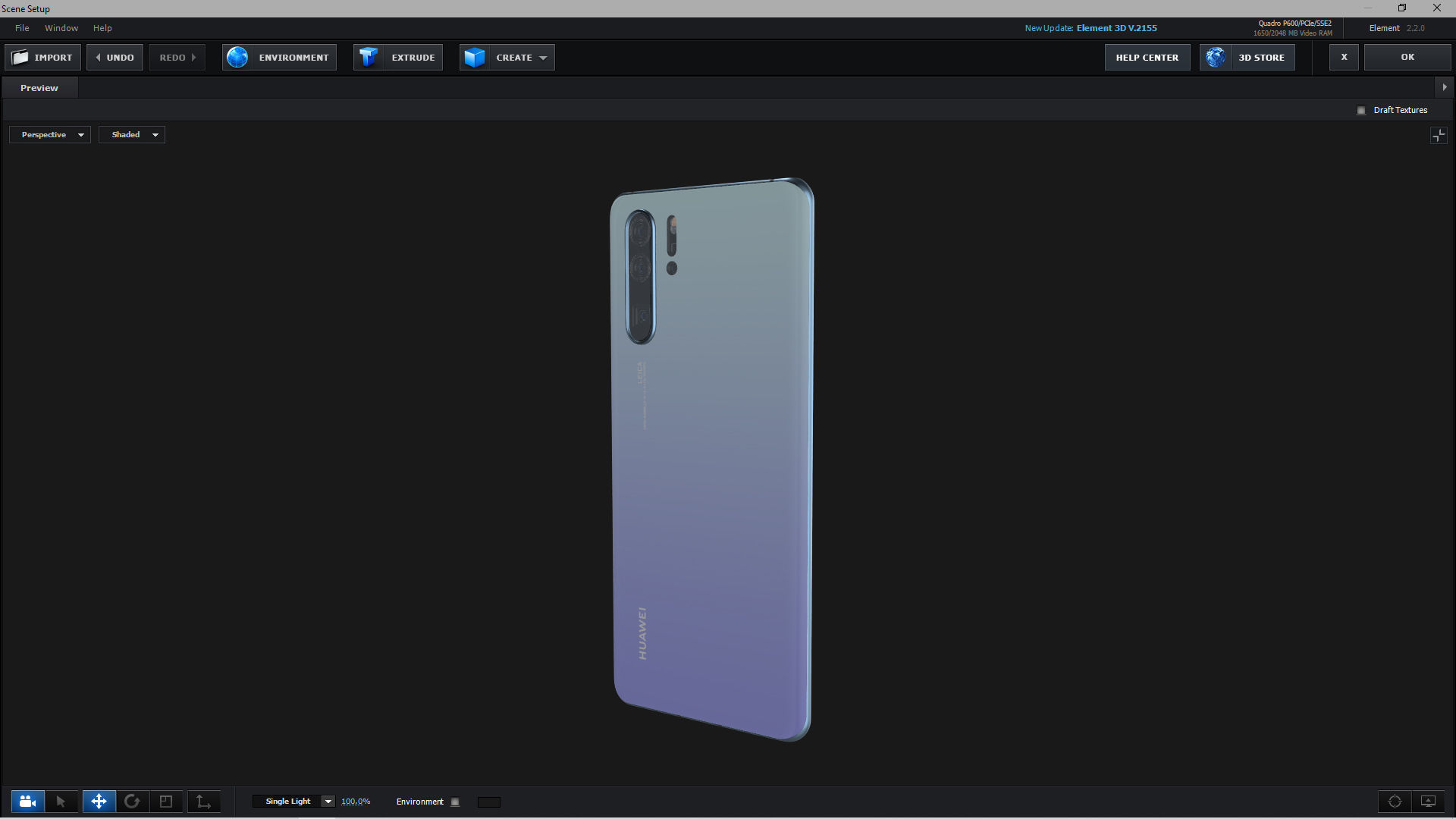This screenshot has height=819, width=1456.
Task: Open the CREATE dropdown arrow
Action: coord(543,58)
